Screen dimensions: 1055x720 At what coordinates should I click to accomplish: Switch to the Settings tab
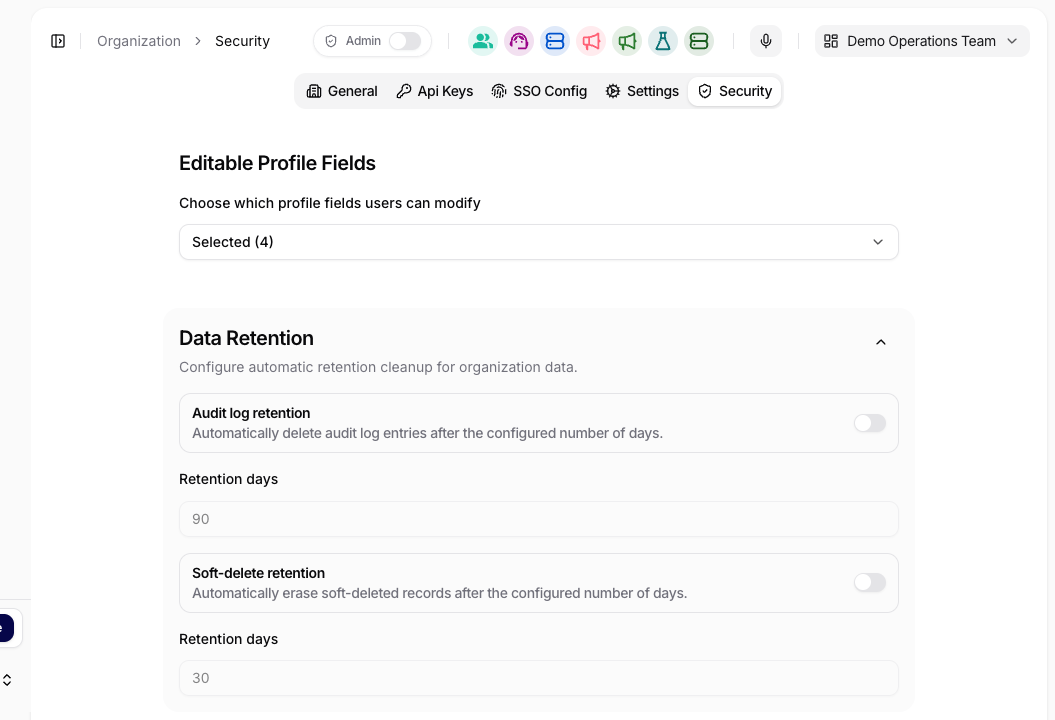[642, 92]
